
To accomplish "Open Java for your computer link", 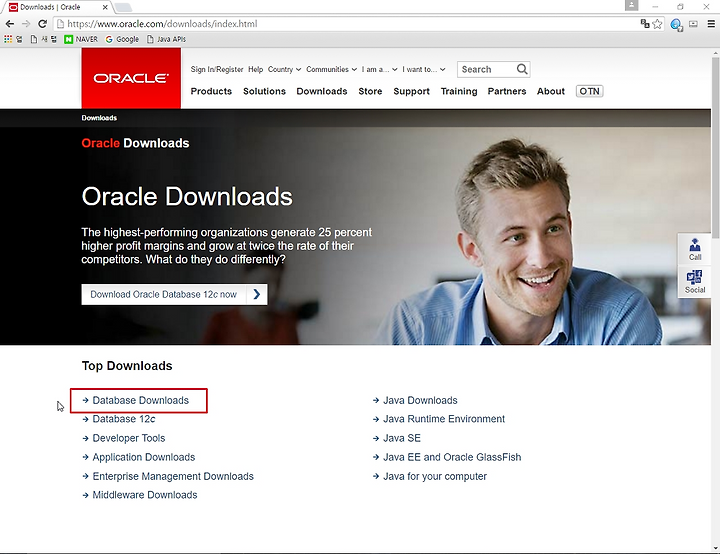I will pos(435,476).
